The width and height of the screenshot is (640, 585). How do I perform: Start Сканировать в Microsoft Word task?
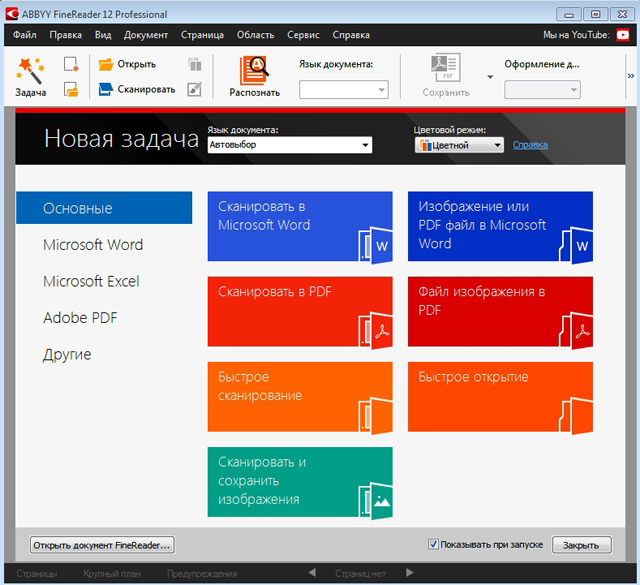pos(300,226)
